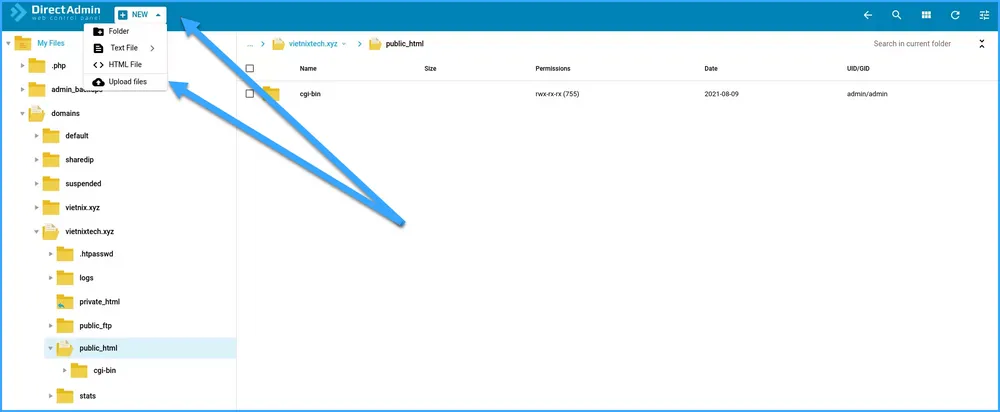The height and width of the screenshot is (412, 1000).
Task: Check the cgi-bin row checkbox
Action: click(x=250, y=94)
